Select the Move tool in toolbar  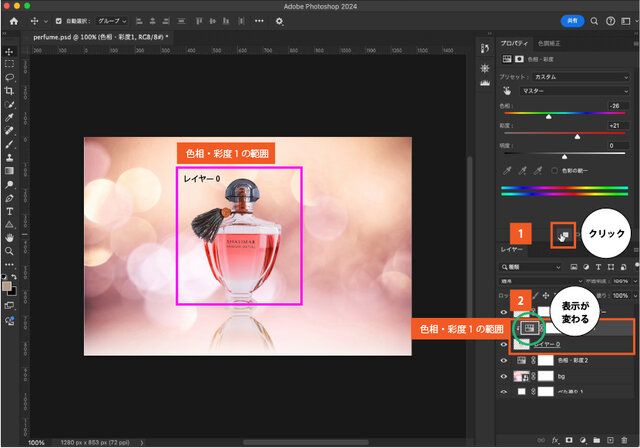(x=9, y=50)
